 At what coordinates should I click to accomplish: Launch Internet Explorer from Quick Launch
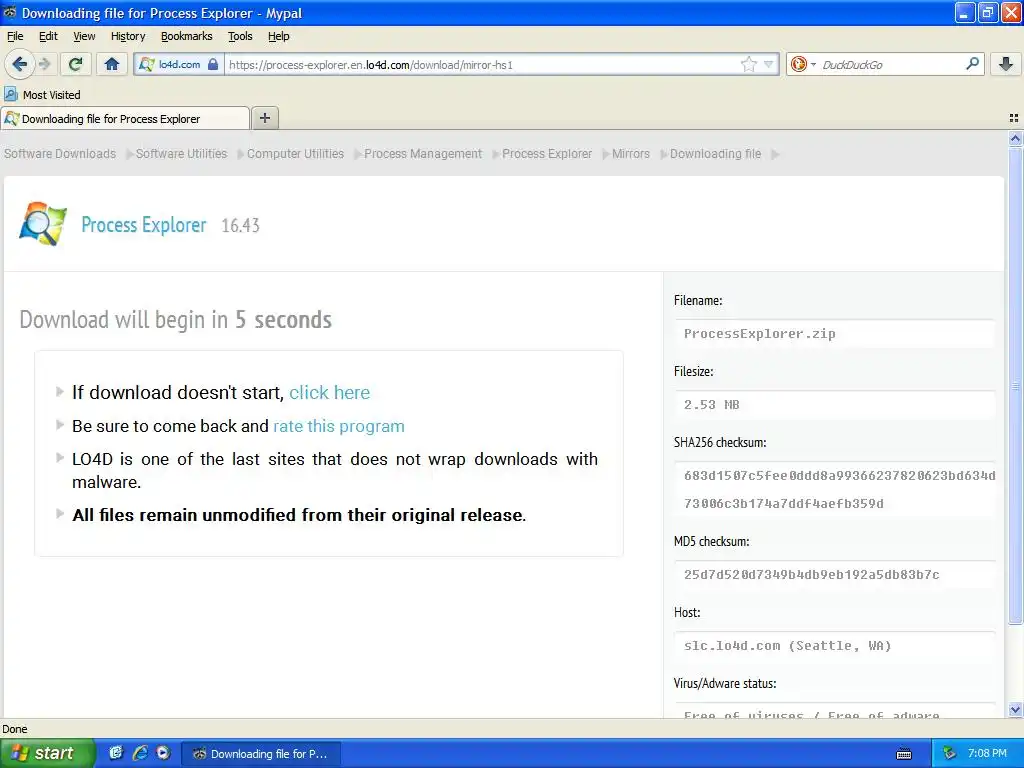(x=140, y=753)
